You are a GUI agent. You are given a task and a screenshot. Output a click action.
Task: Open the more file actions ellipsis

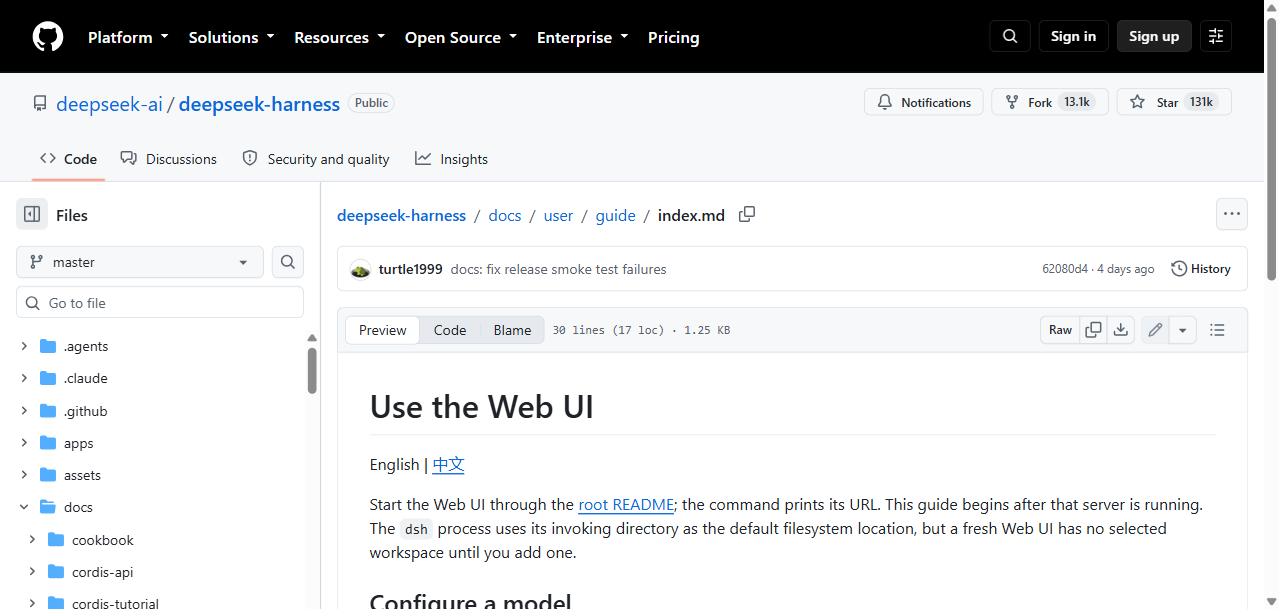(x=1232, y=214)
